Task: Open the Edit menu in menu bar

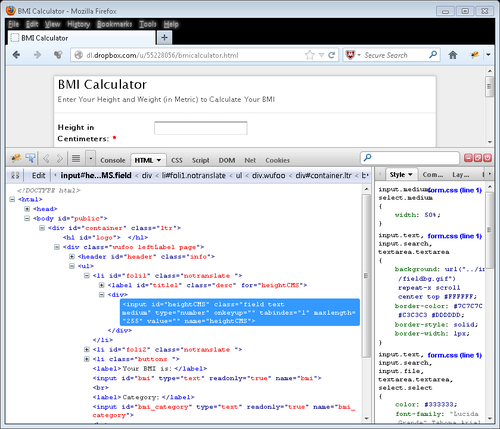Action: (32, 24)
